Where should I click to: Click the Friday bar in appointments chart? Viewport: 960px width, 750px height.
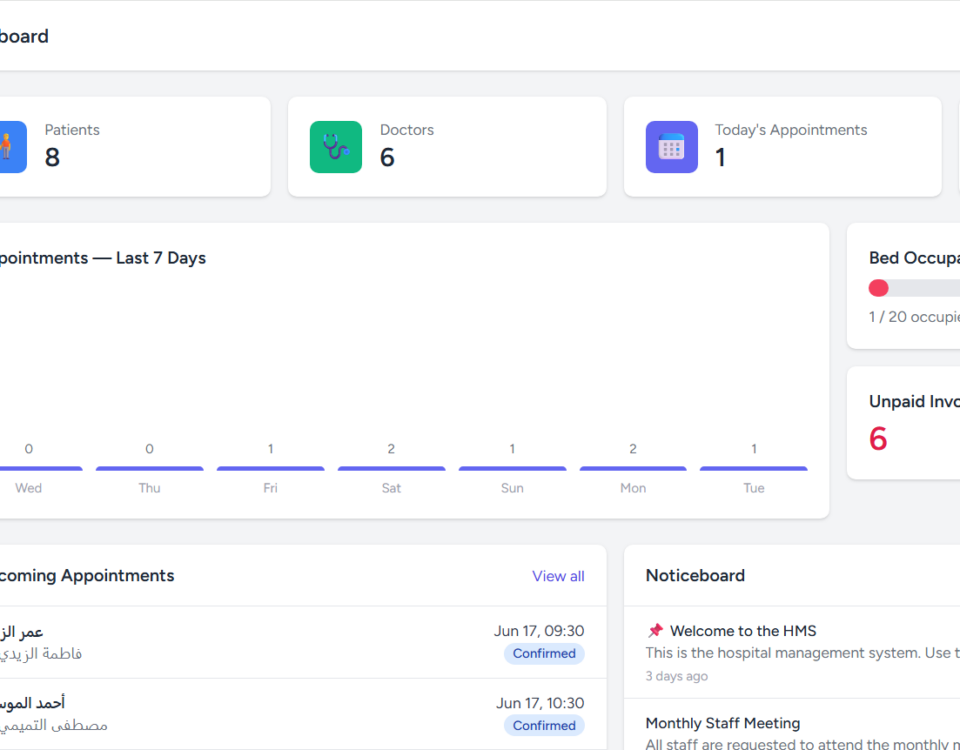[x=271, y=468]
